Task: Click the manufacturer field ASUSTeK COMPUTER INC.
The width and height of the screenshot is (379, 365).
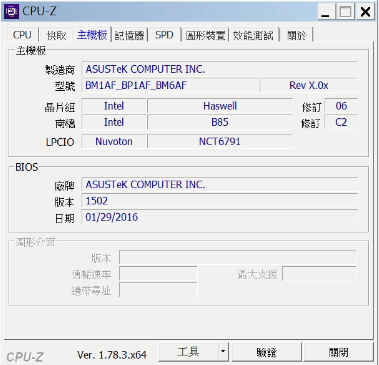Action: tap(219, 69)
